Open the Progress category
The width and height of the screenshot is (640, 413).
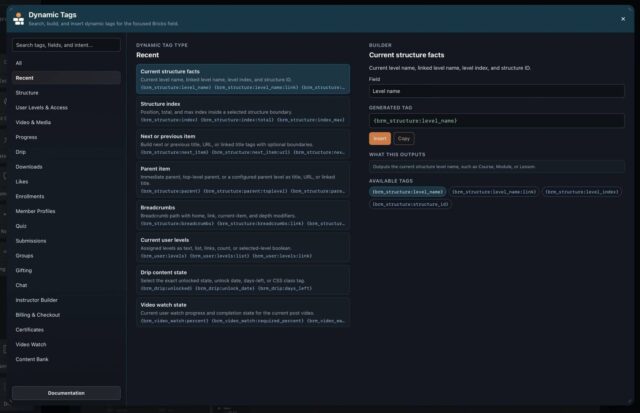[66, 137]
